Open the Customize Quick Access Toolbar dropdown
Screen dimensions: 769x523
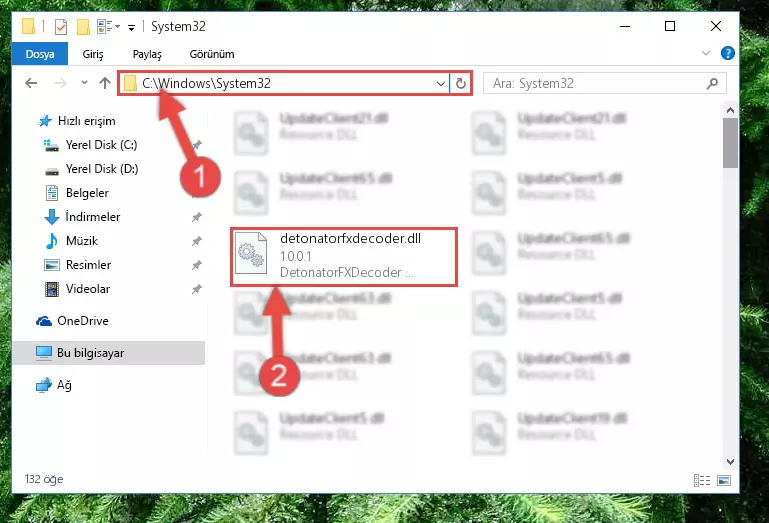pyautogui.click(x=131, y=27)
